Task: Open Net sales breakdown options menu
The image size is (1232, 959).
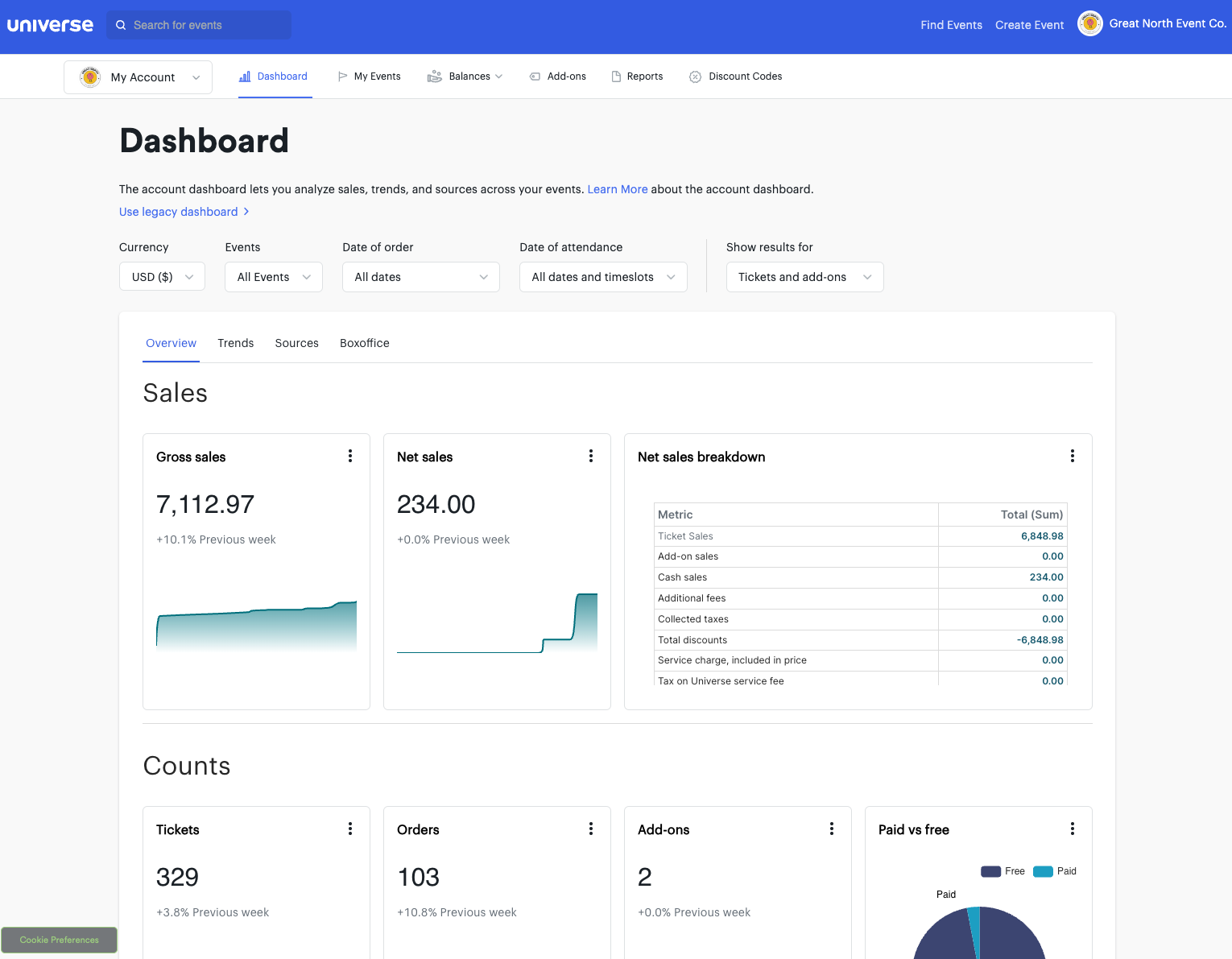Action: point(1073,457)
